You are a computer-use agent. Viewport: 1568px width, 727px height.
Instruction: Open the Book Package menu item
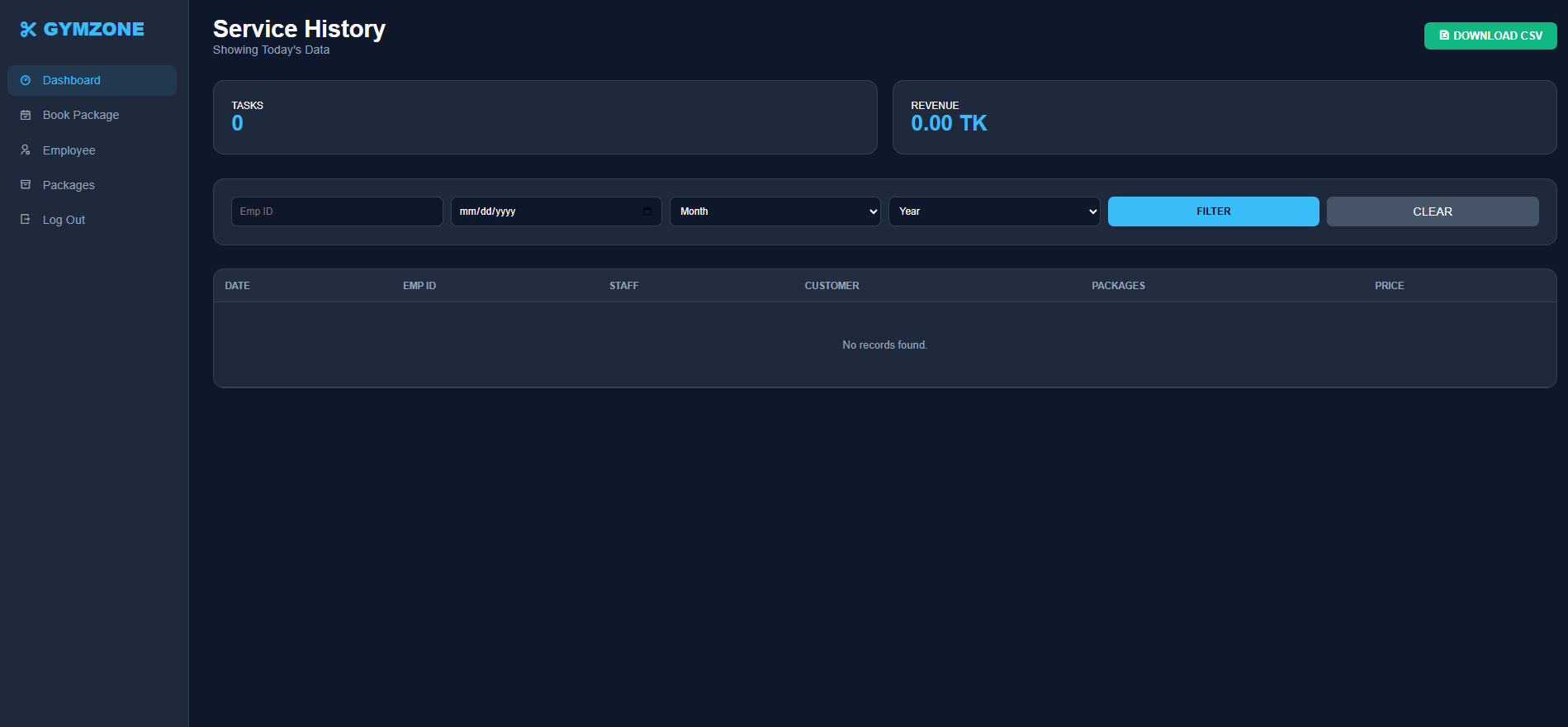pos(81,115)
